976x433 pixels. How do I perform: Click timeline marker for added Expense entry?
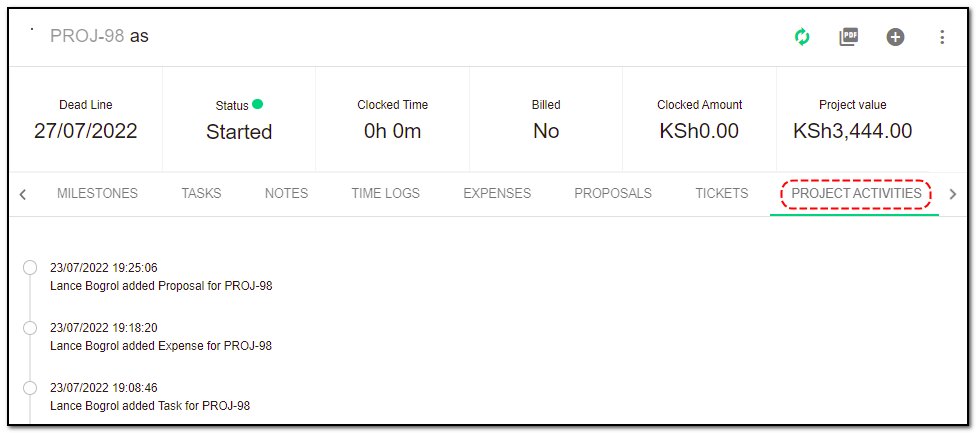coord(30,328)
